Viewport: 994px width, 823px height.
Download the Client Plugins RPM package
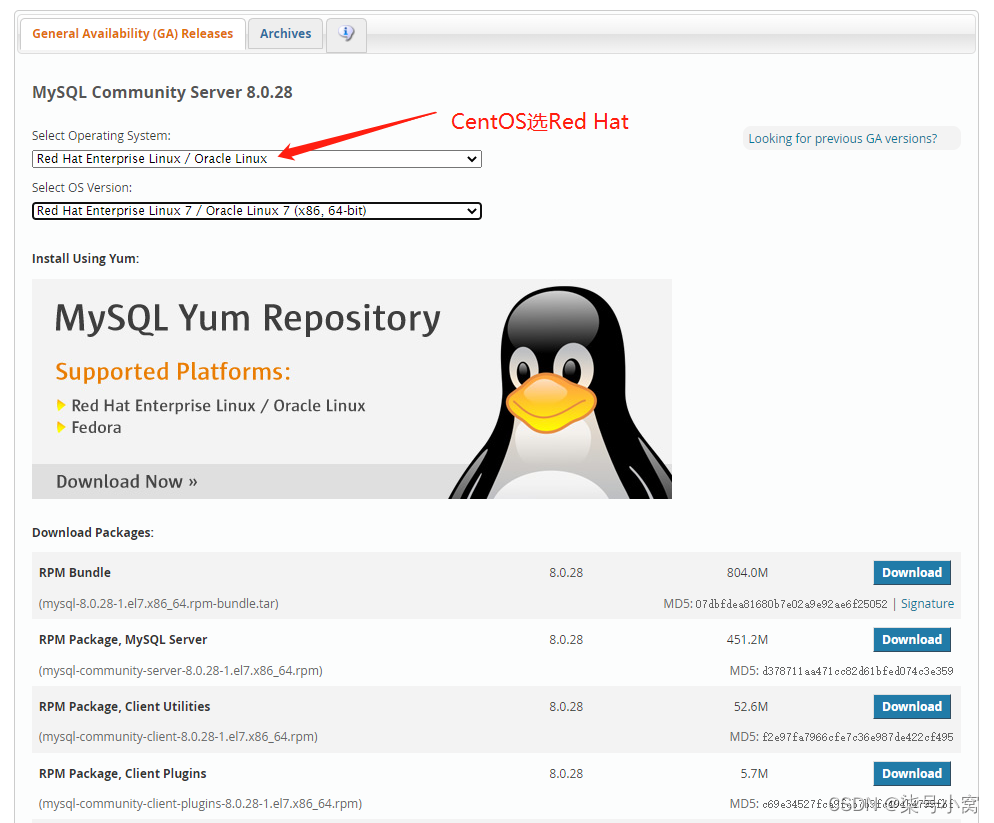[911, 773]
